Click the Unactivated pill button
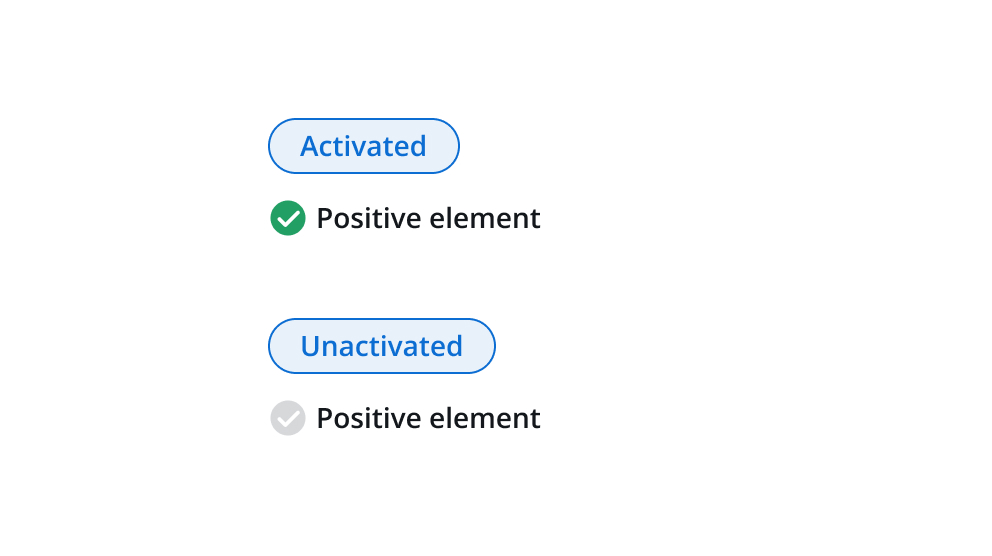The image size is (992, 556). click(x=381, y=346)
